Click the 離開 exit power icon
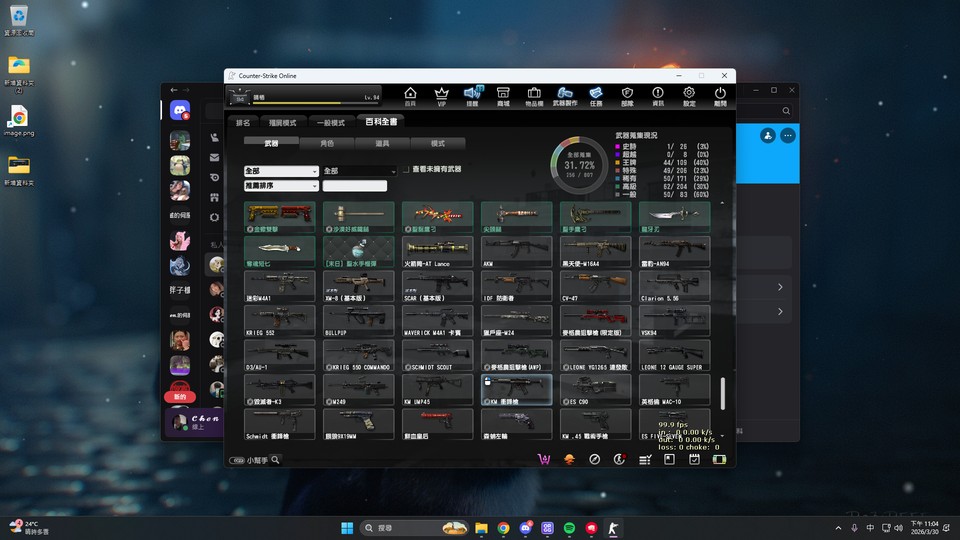The height and width of the screenshot is (540, 960). (720, 95)
